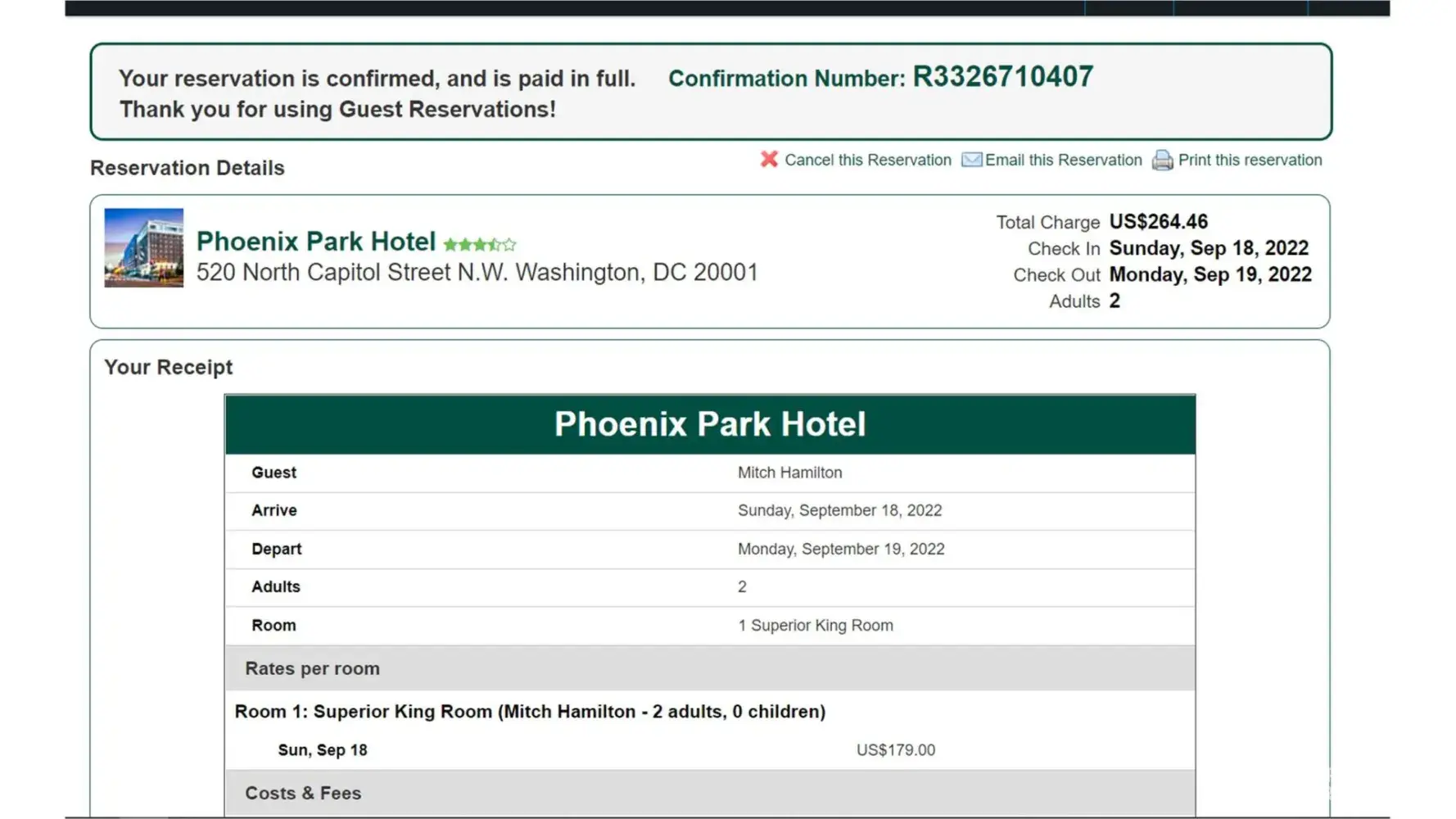Click the hotel address on North Capitol Street
Viewport: 1456px width, 819px height.
(x=477, y=273)
